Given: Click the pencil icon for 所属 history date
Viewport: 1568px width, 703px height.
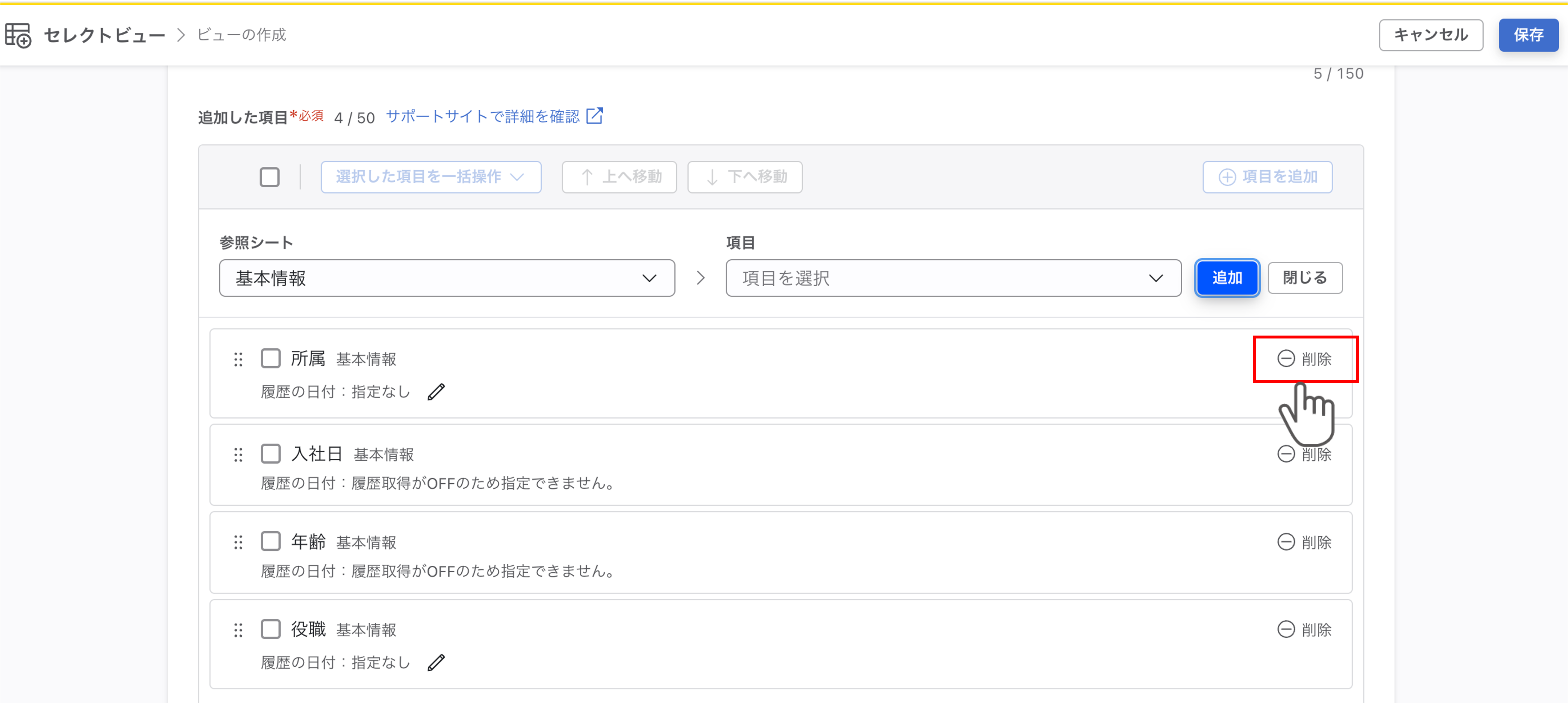Looking at the screenshot, I should coord(436,392).
